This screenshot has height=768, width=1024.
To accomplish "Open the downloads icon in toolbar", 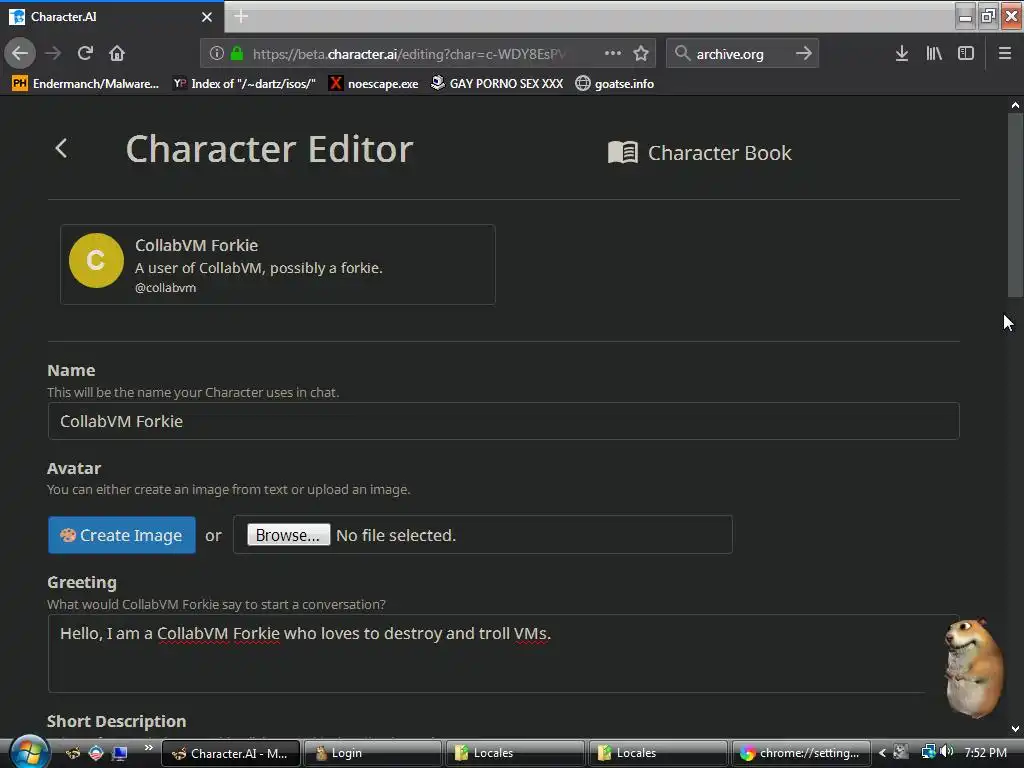I will 902,53.
